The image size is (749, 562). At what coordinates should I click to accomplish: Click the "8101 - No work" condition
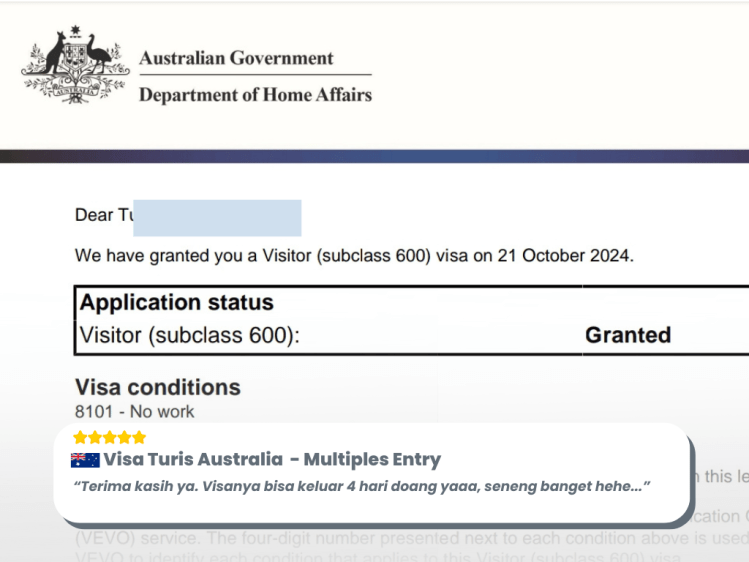point(134,411)
